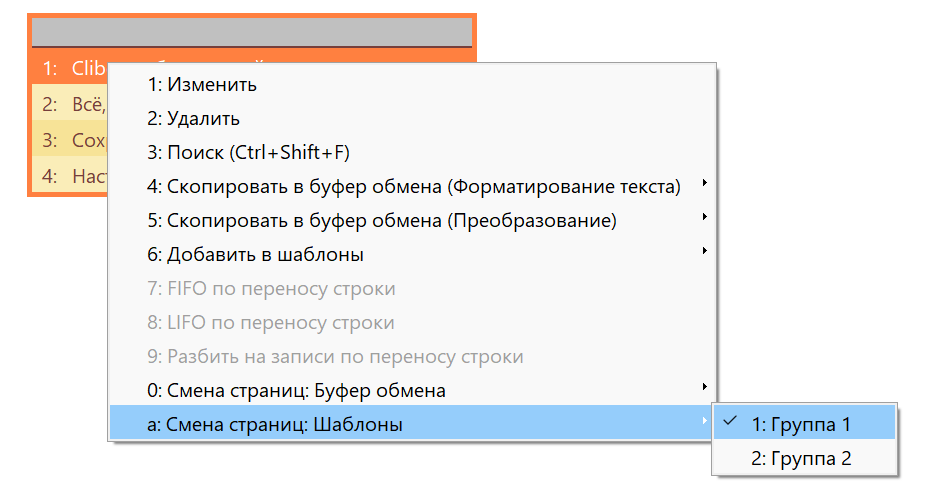Click the gray search field at top
This screenshot has width=927, height=488.
[x=252, y=31]
